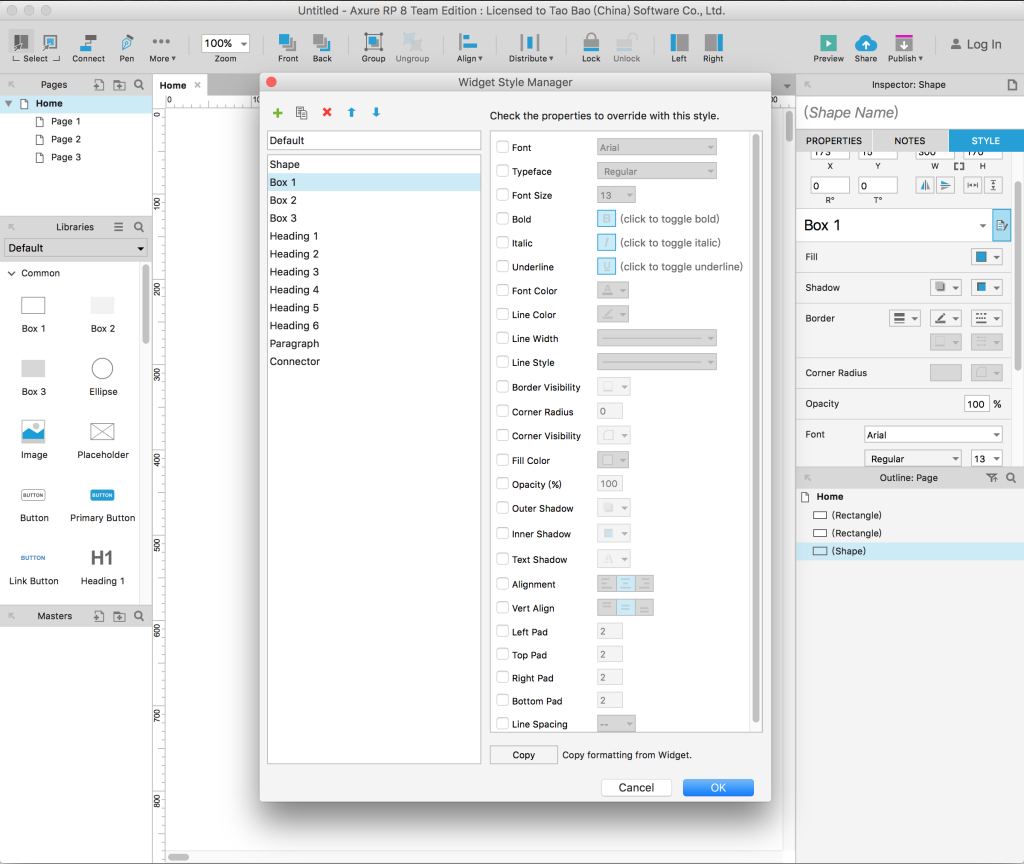Move the selected style down in the list
This screenshot has height=864, width=1024.
pyautogui.click(x=376, y=112)
